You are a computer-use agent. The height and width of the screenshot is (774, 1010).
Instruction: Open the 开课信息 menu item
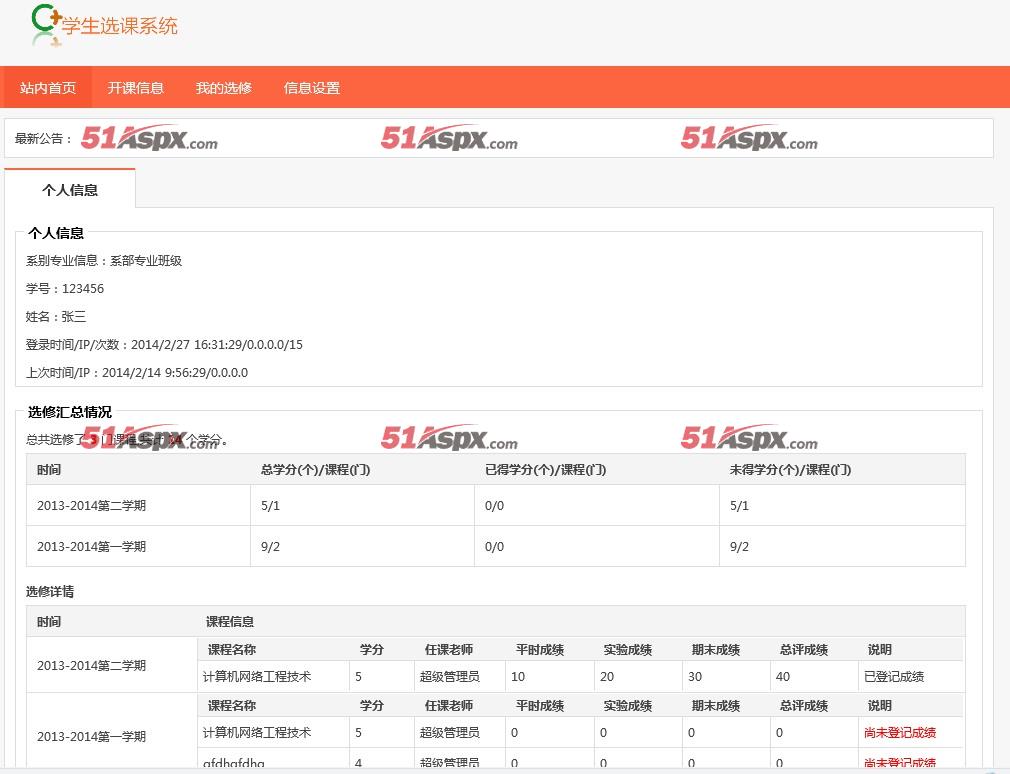136,88
